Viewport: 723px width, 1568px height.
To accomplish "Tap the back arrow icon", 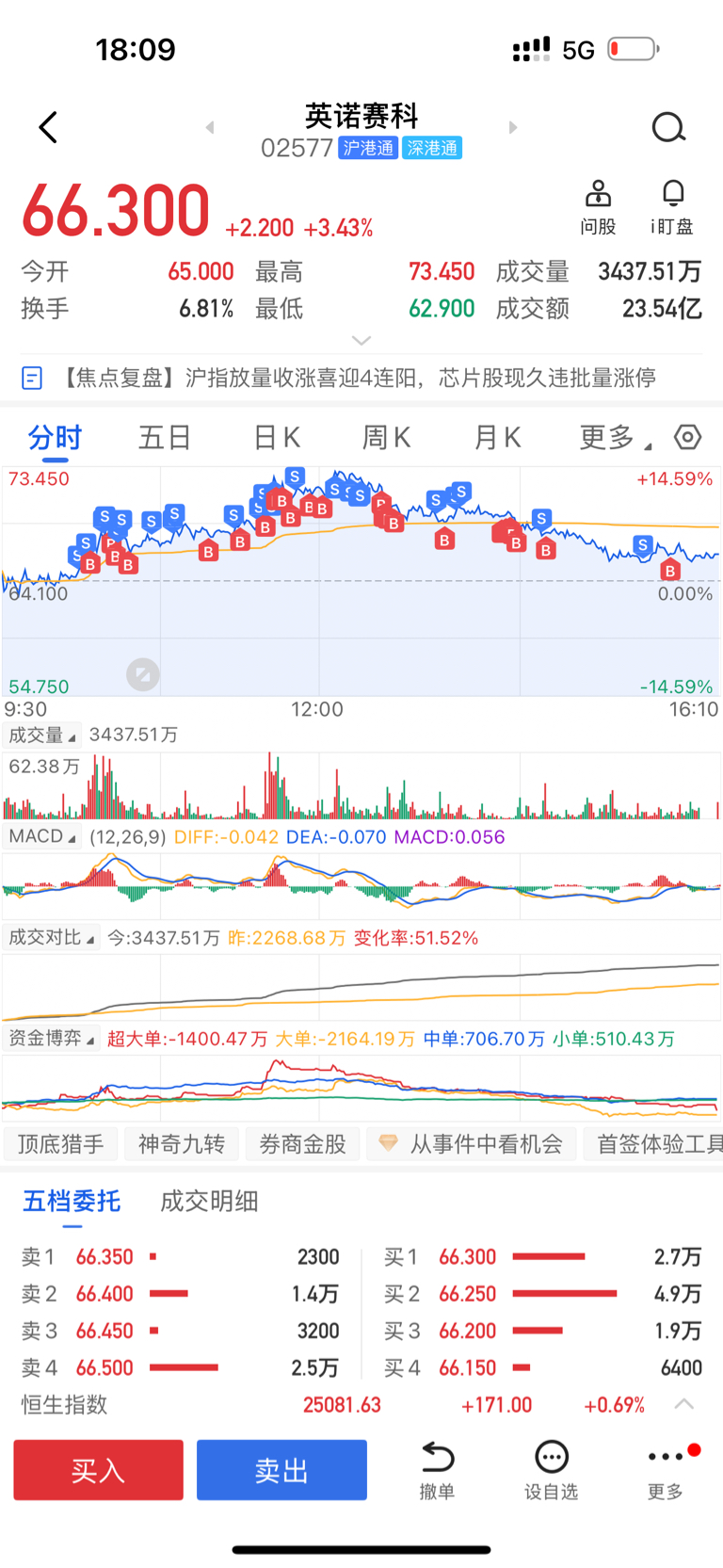I will [x=48, y=127].
